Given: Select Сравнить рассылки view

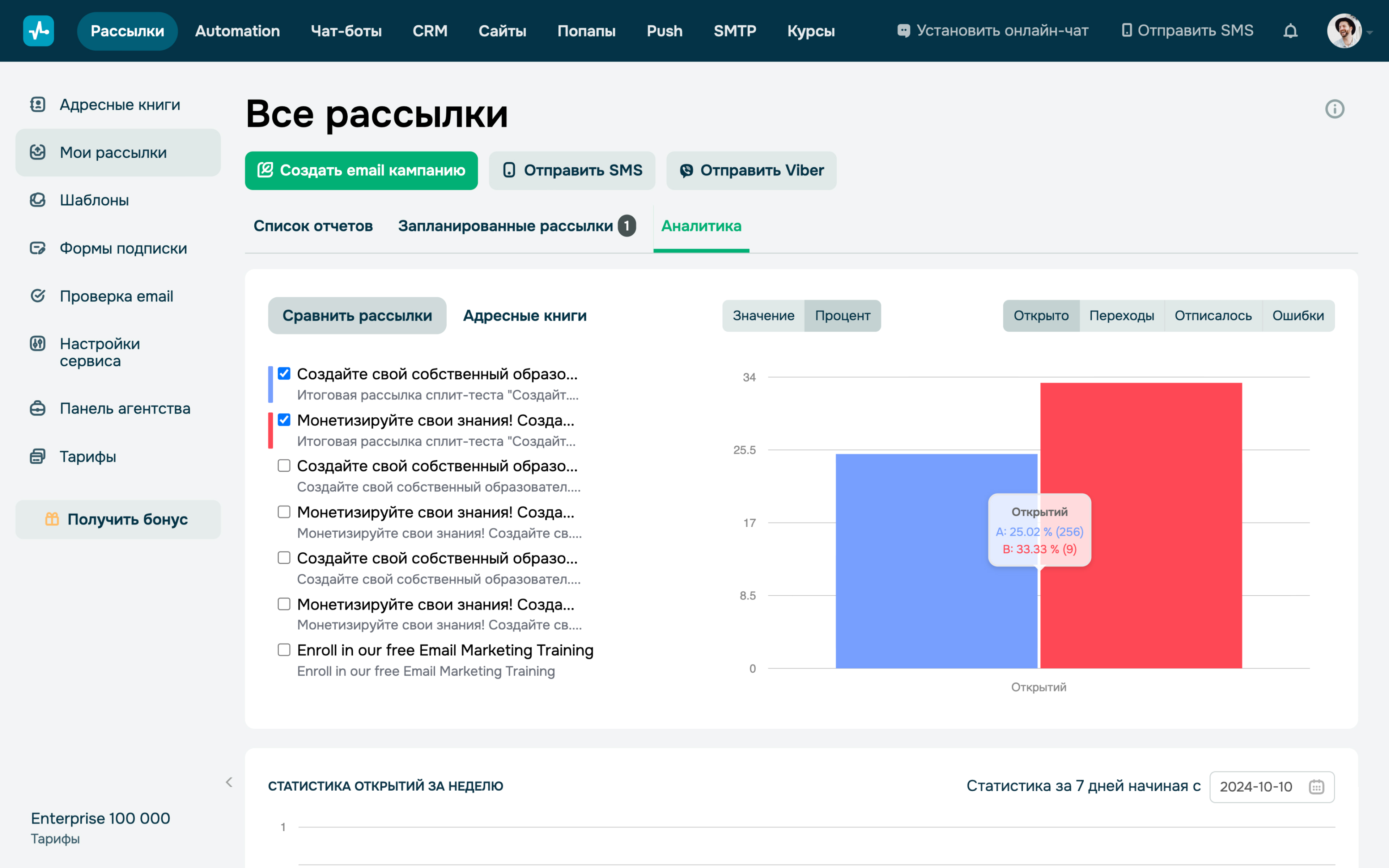Looking at the screenshot, I should point(357,316).
